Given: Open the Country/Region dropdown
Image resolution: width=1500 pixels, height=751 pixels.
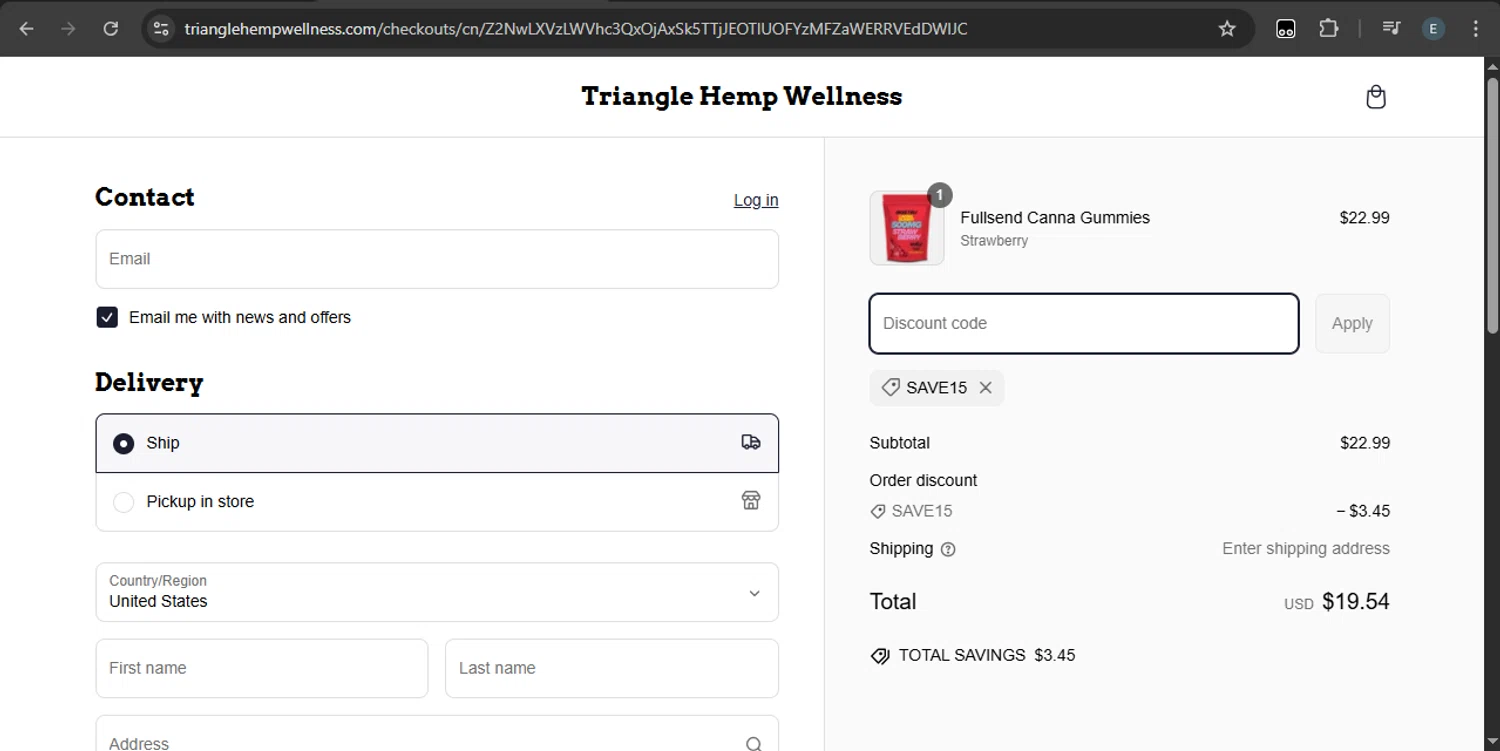Looking at the screenshot, I should tap(437, 592).
